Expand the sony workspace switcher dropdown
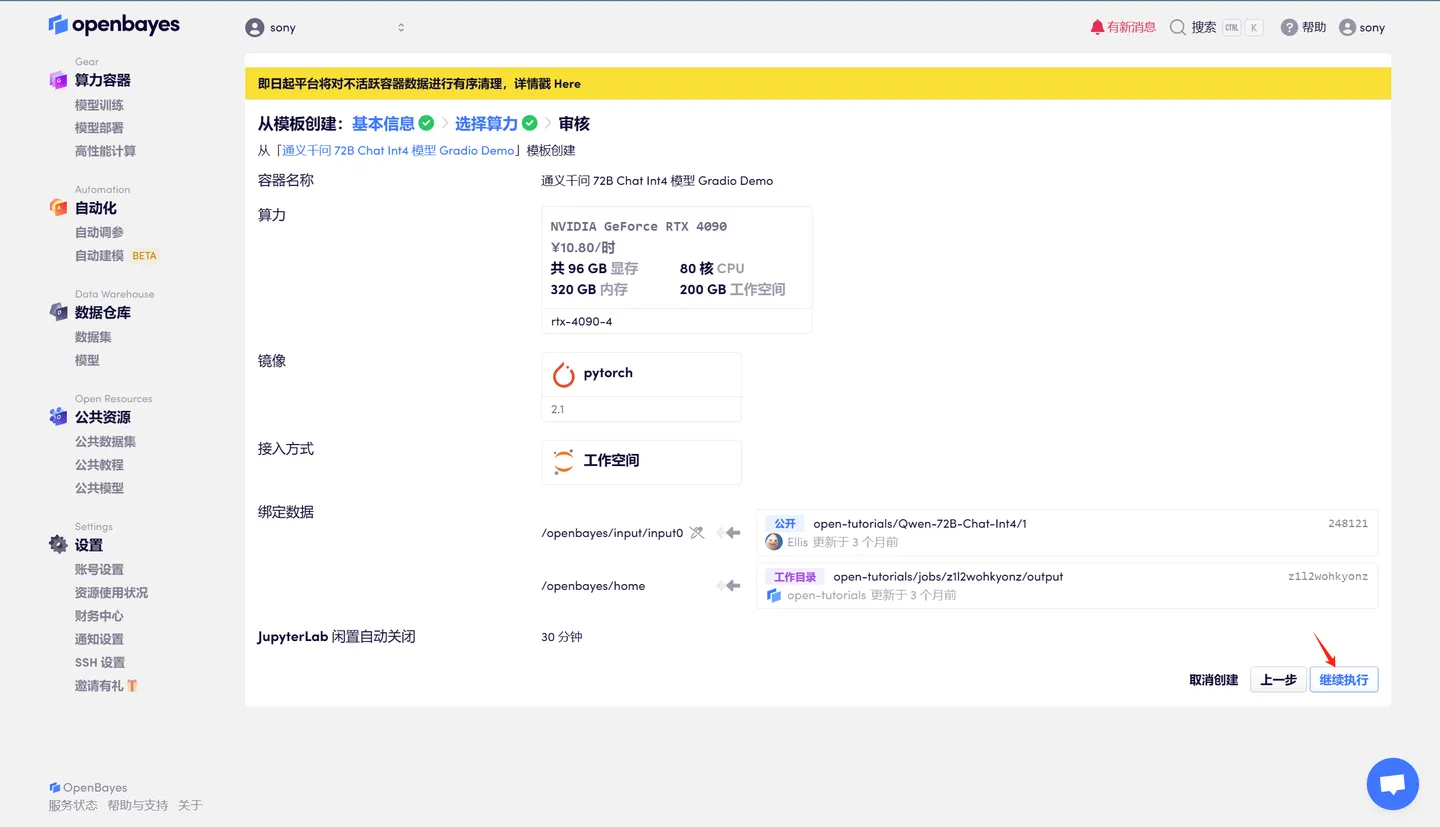The height and width of the screenshot is (827, 1440). click(401, 28)
